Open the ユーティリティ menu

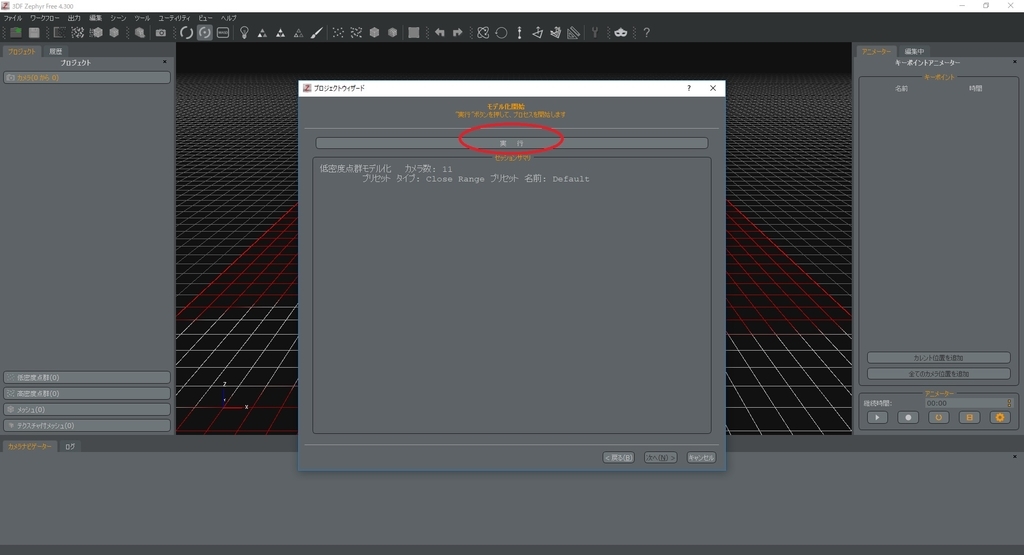[x=174, y=18]
